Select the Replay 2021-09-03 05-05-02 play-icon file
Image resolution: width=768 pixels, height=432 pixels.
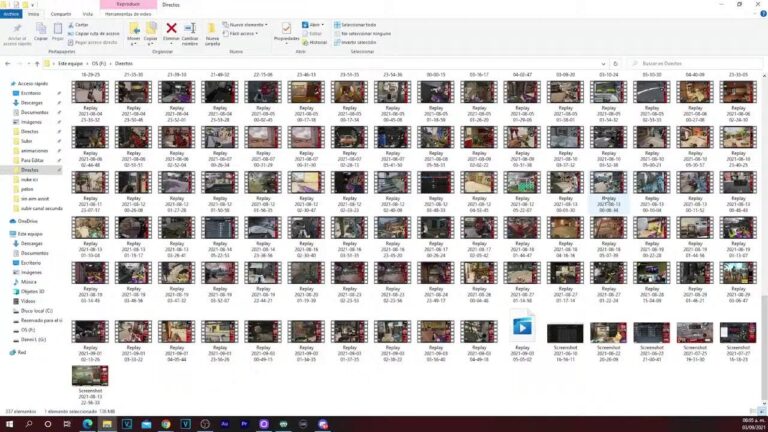tap(522, 326)
